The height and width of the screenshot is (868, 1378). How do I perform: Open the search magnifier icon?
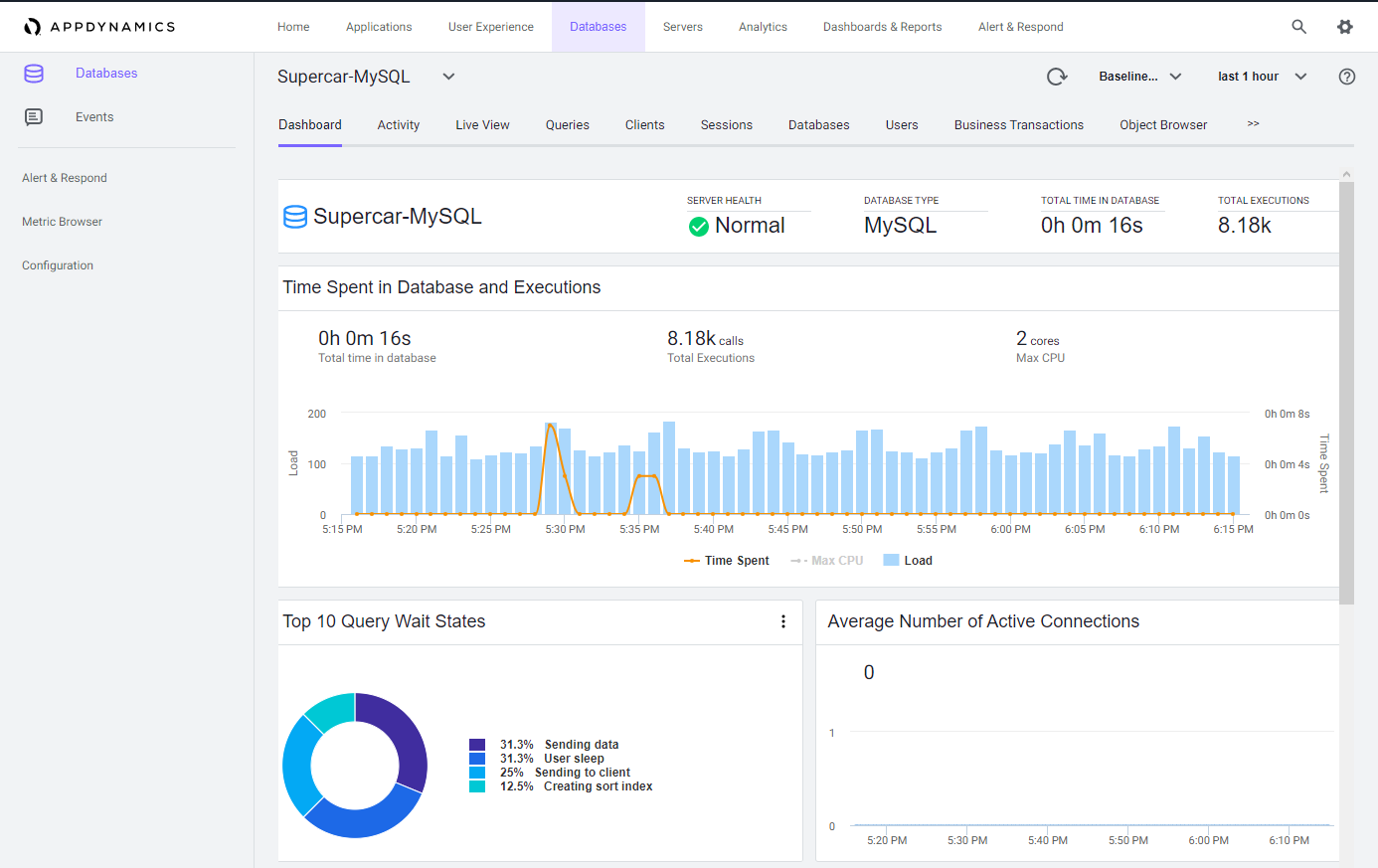tap(1298, 27)
